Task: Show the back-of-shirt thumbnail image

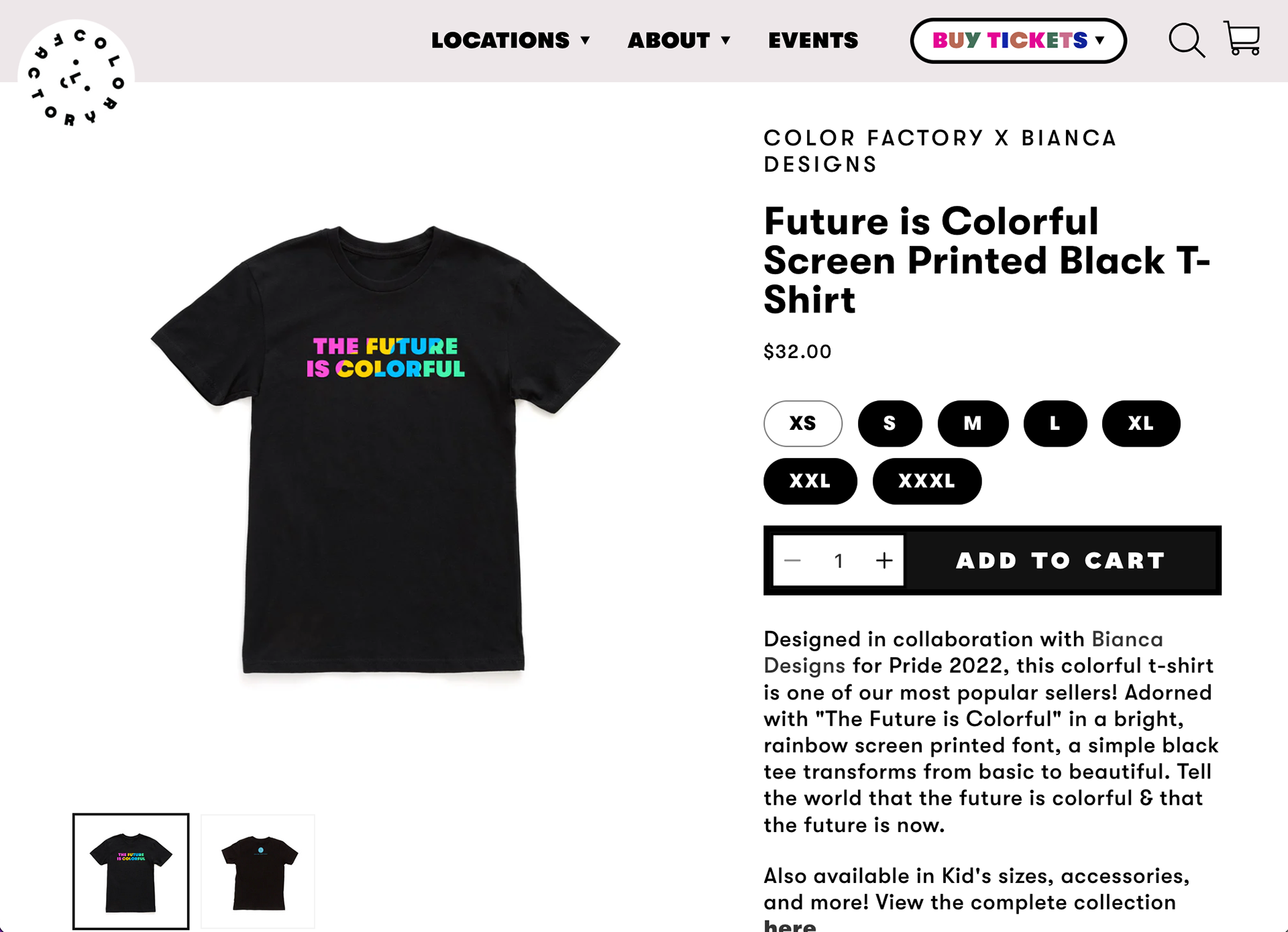Action: [x=258, y=871]
